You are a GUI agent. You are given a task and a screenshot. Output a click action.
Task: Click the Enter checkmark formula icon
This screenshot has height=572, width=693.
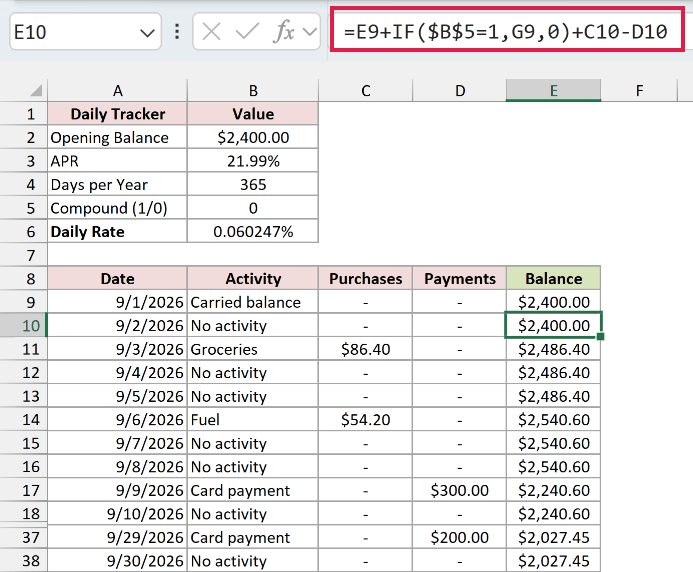pos(247,32)
